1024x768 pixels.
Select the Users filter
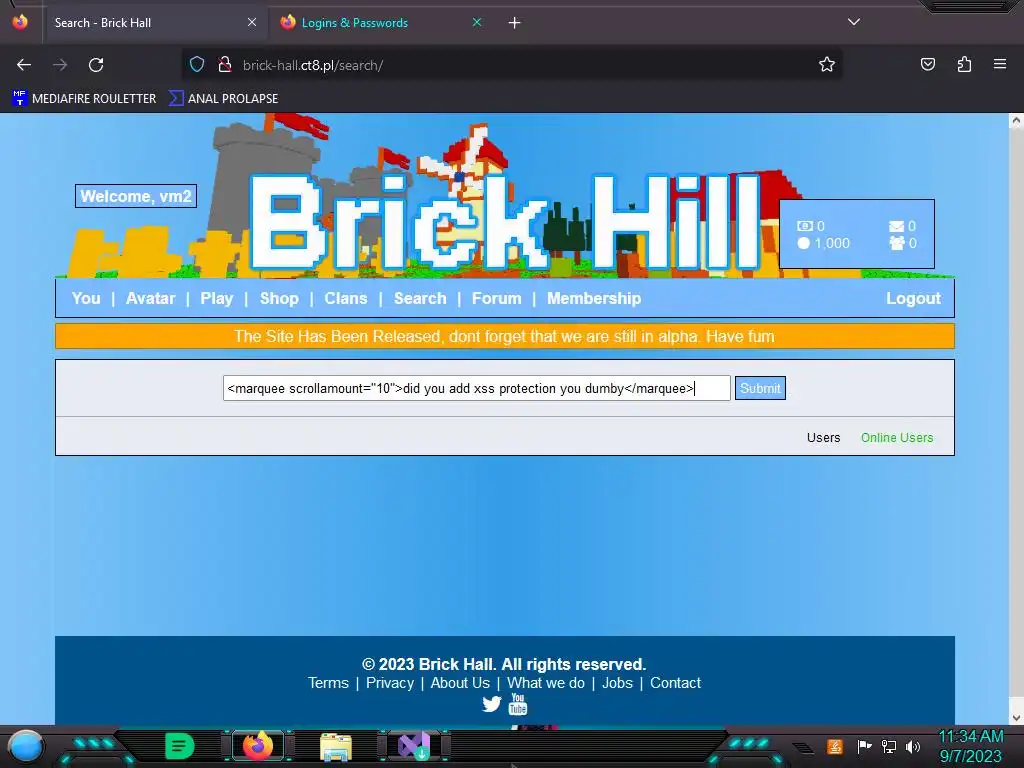tap(824, 438)
